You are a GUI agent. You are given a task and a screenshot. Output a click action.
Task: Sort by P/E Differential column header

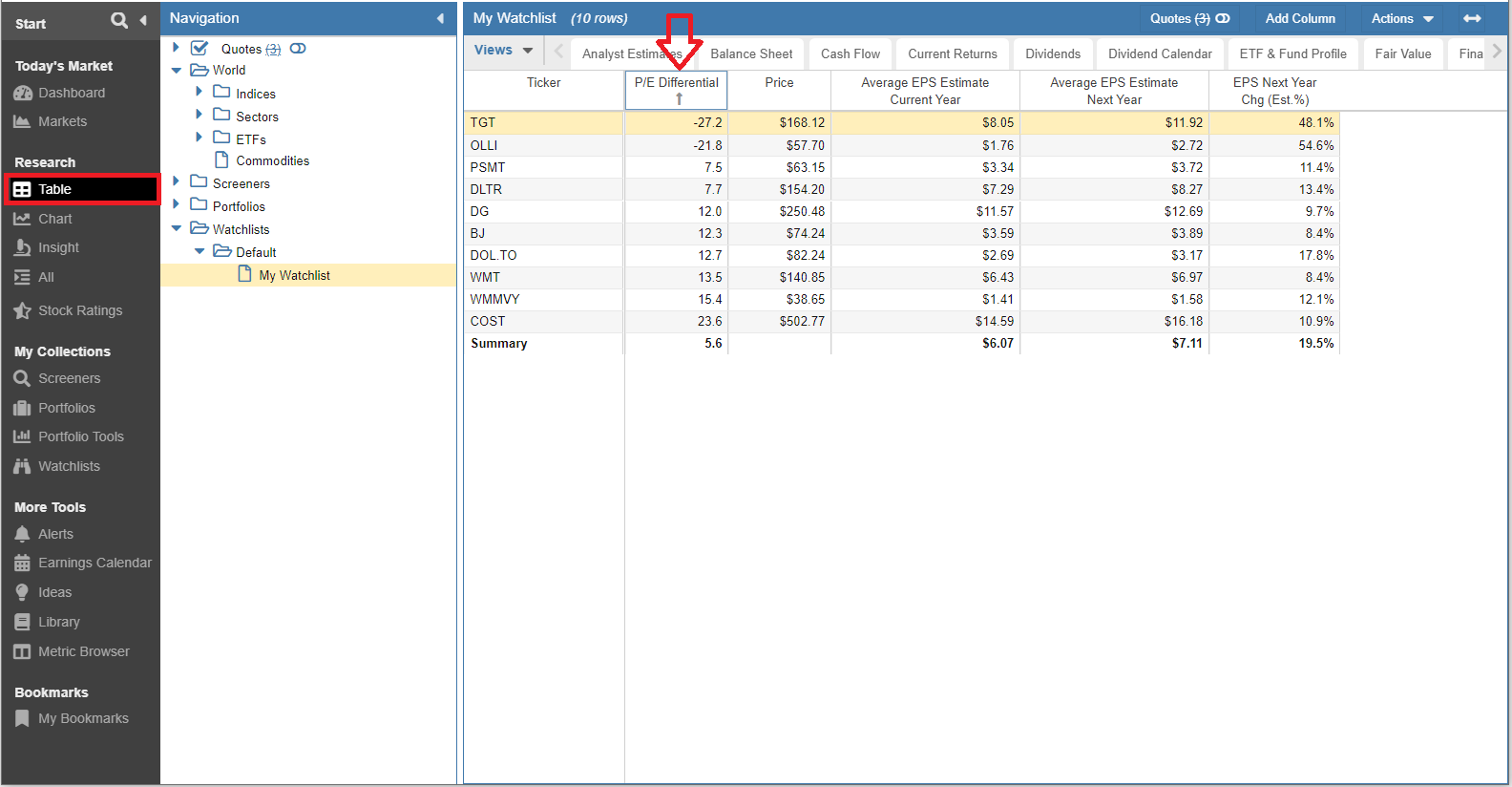[676, 90]
